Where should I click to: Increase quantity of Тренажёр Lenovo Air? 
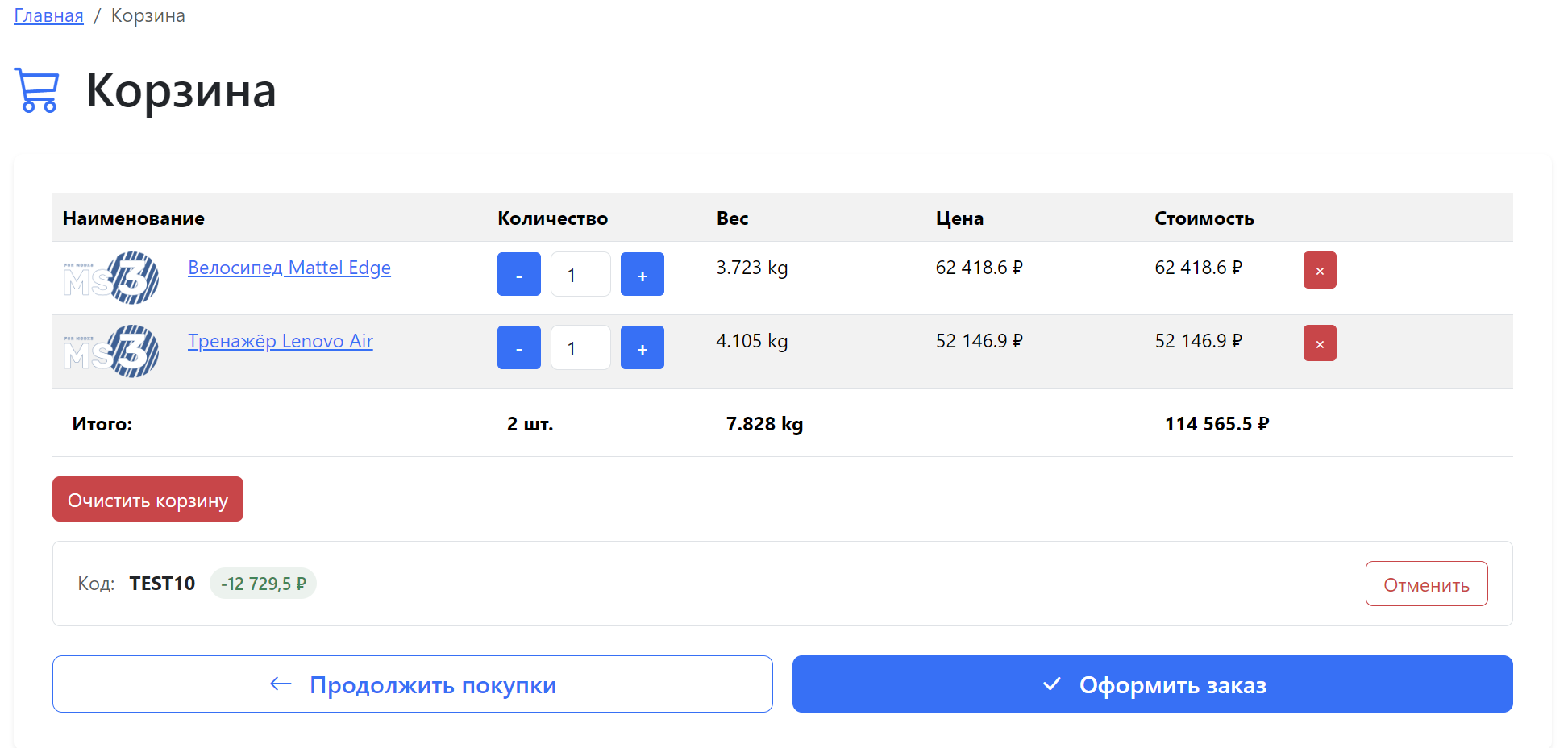coord(642,348)
